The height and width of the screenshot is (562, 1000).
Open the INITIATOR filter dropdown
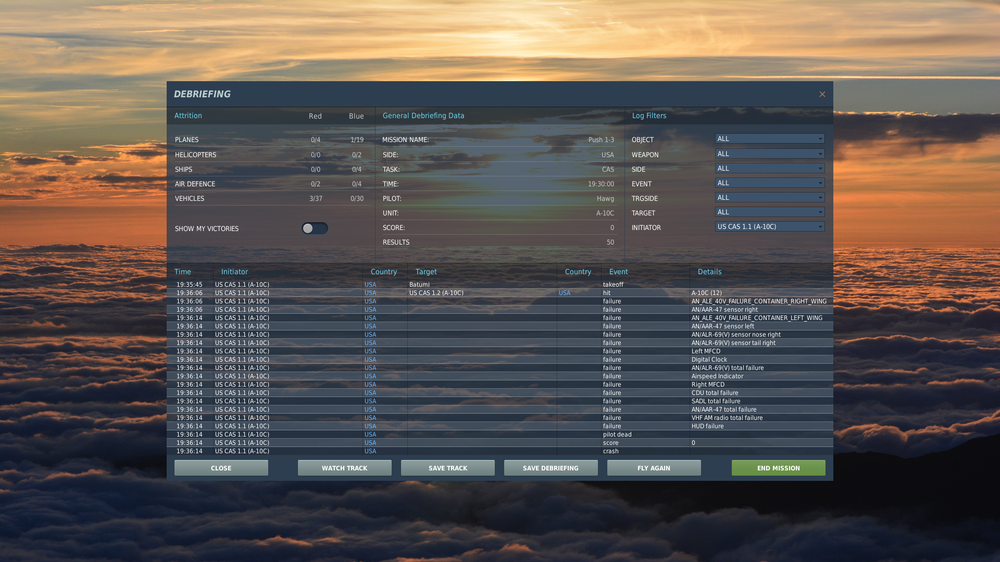(x=770, y=226)
